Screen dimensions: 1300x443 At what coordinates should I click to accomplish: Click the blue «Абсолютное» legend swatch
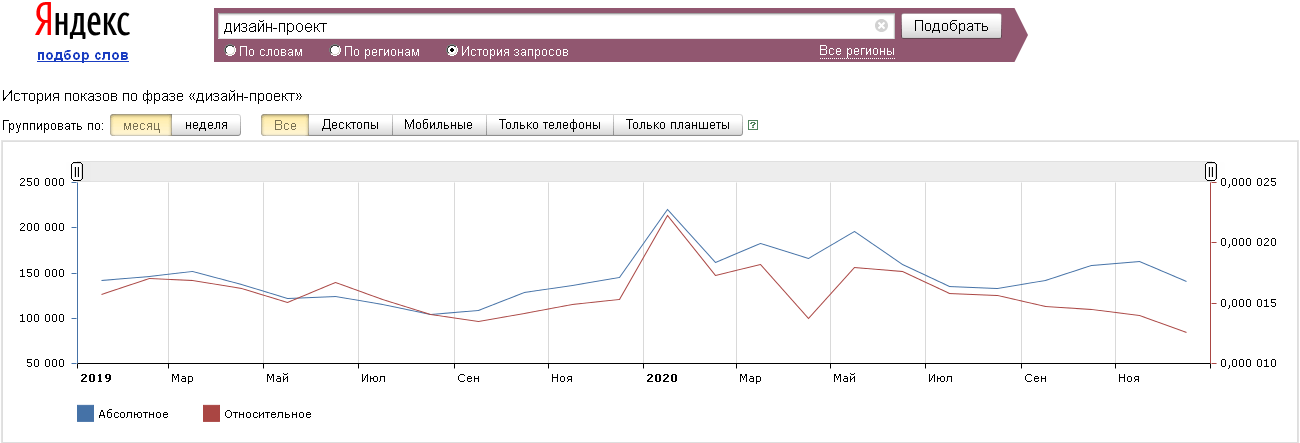pos(85,414)
